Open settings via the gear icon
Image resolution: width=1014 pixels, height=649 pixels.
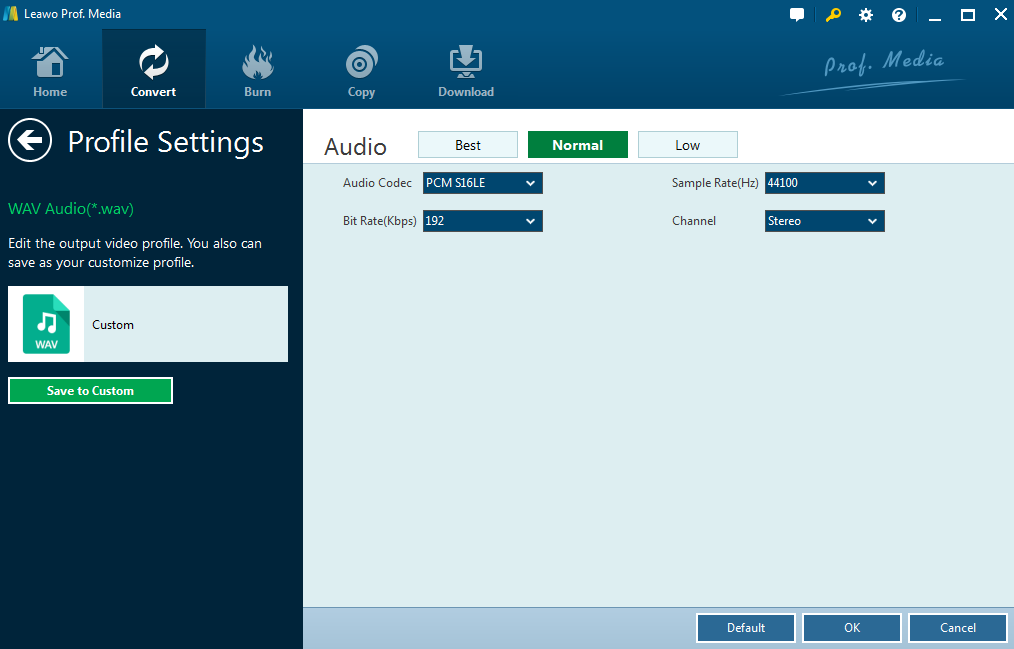coord(866,15)
